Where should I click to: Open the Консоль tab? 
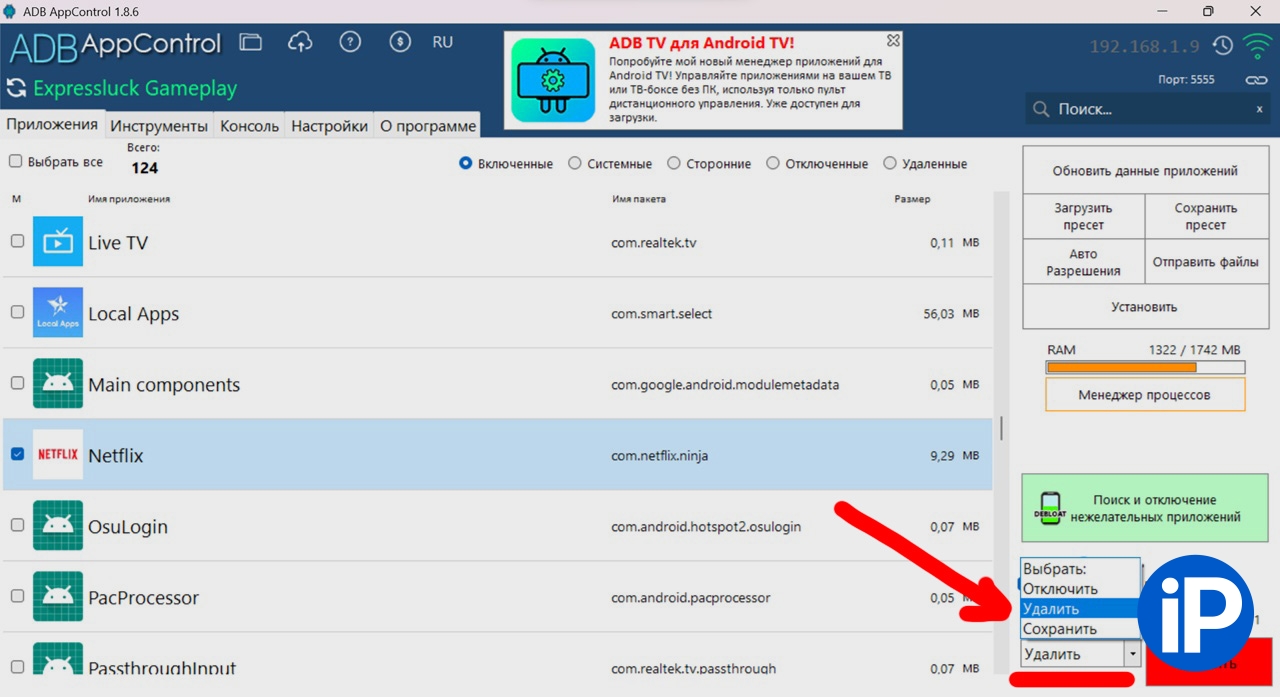[x=250, y=126]
